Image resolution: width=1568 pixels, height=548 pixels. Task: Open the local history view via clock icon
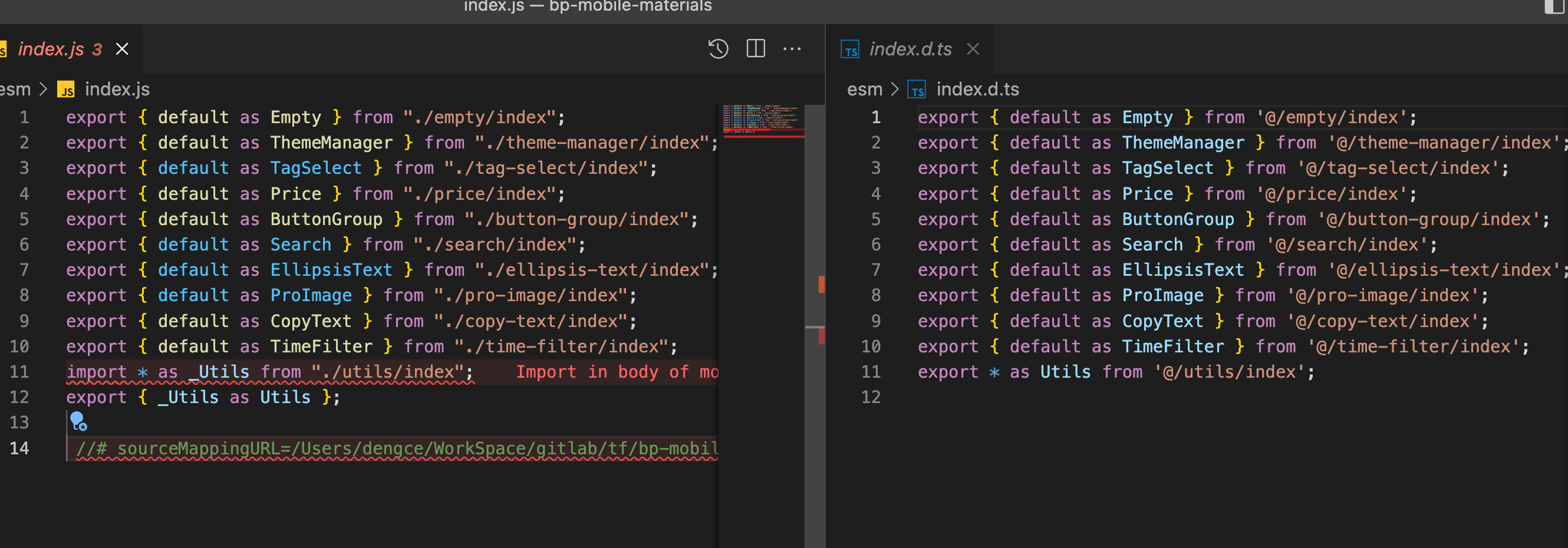[717, 49]
